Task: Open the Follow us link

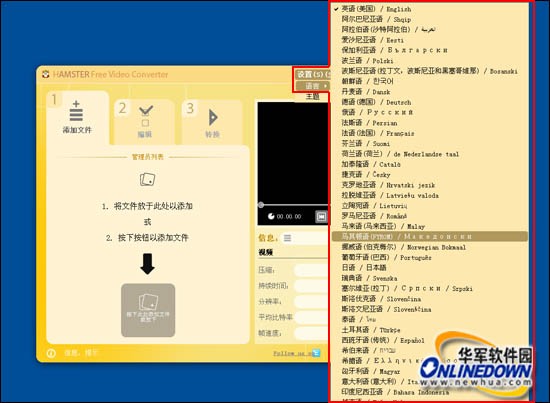Action: tap(292, 353)
